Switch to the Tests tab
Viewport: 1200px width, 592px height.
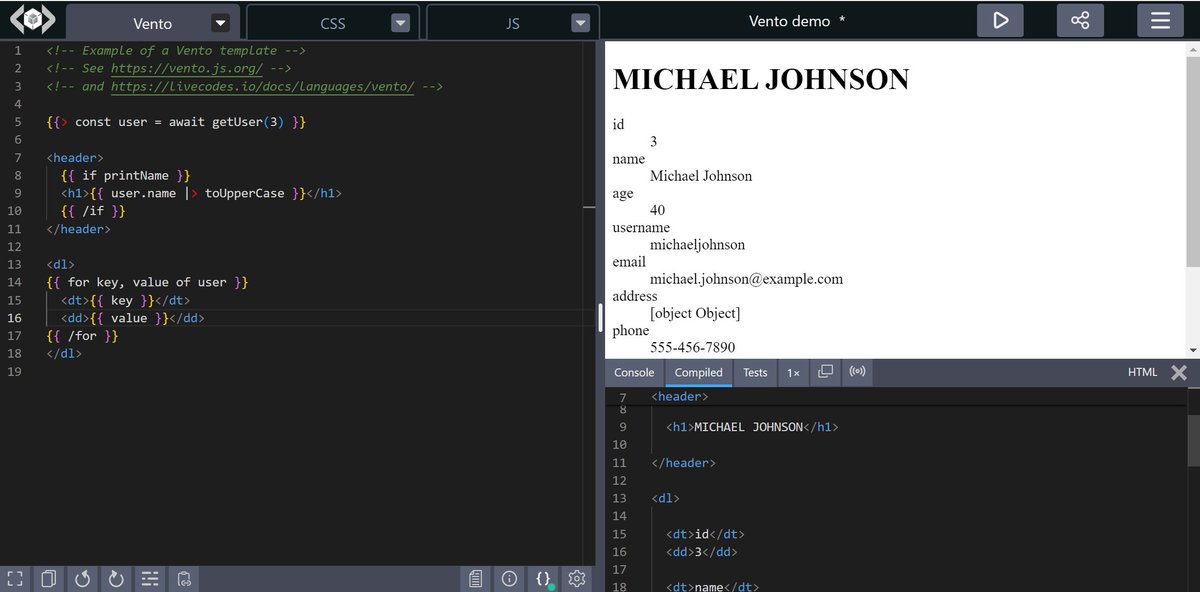tap(755, 372)
